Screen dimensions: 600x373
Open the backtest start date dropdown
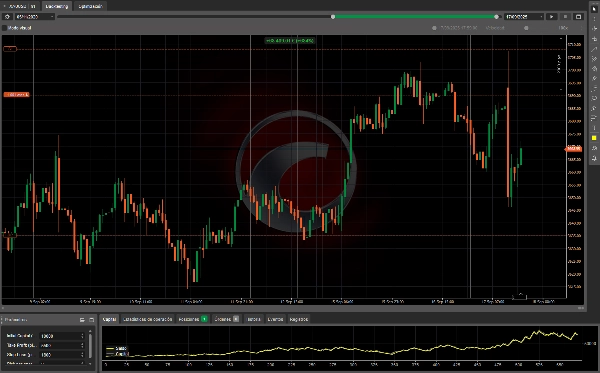[x=34, y=17]
